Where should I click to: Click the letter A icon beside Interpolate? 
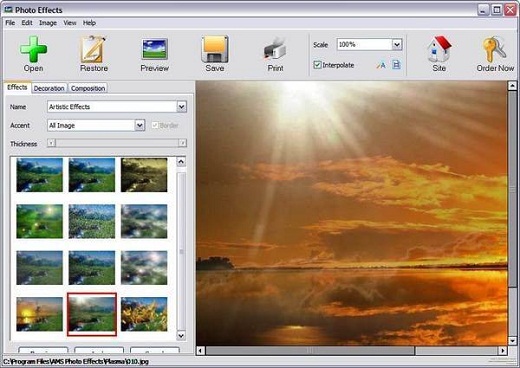click(381, 65)
